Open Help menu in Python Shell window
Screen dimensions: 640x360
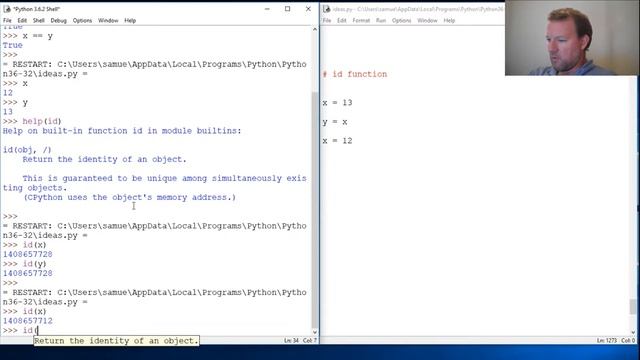pyautogui.click(x=130, y=20)
